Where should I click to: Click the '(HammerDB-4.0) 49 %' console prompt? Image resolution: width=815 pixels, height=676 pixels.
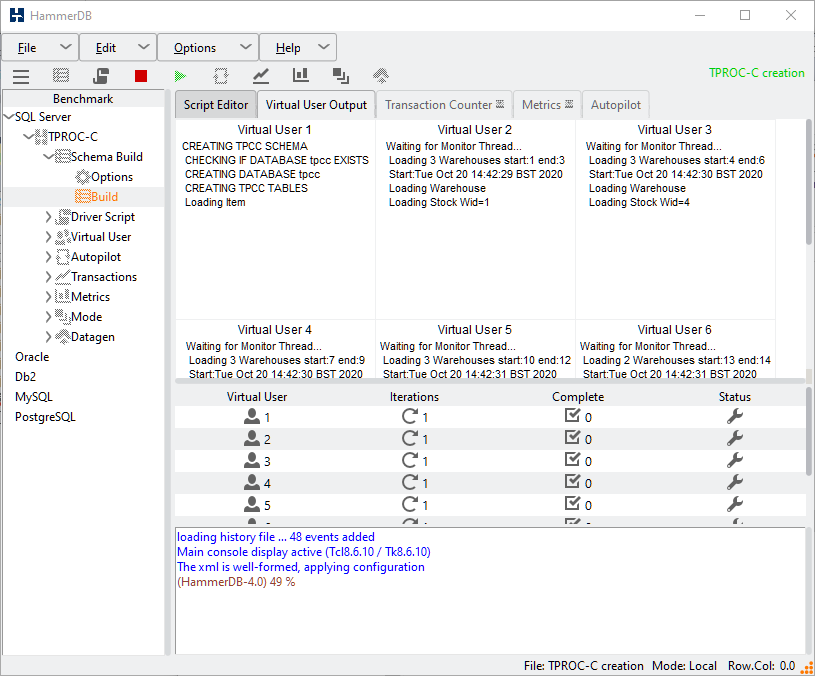point(236,582)
